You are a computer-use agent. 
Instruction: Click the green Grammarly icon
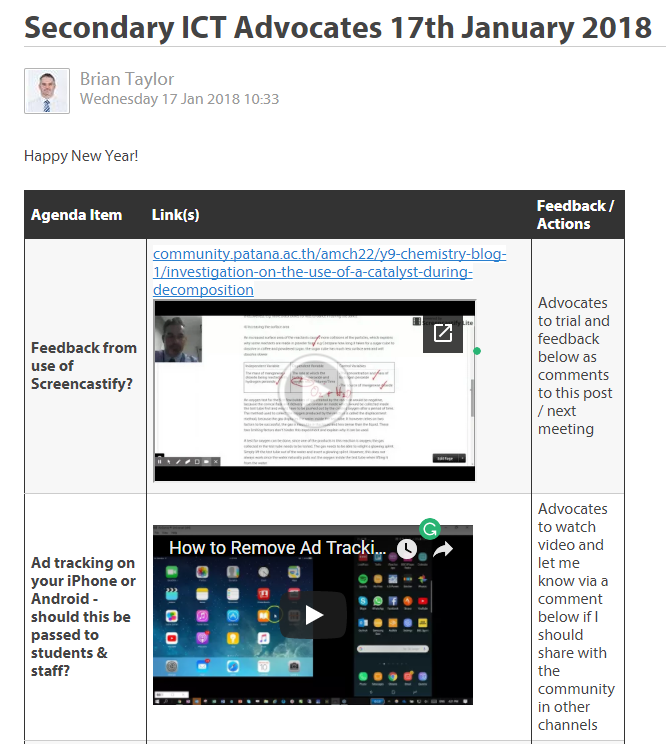[431, 529]
